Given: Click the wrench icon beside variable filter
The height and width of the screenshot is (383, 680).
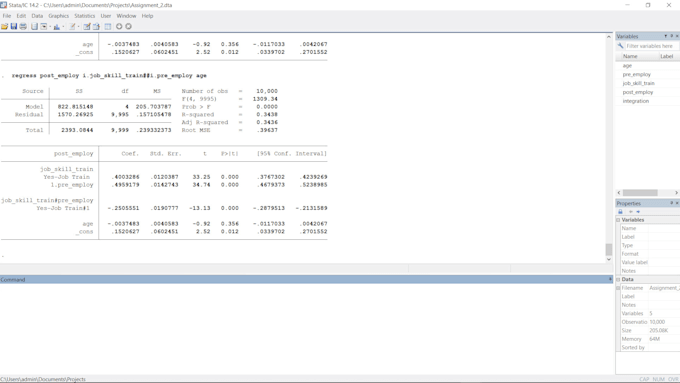Looking at the screenshot, I should [620, 46].
